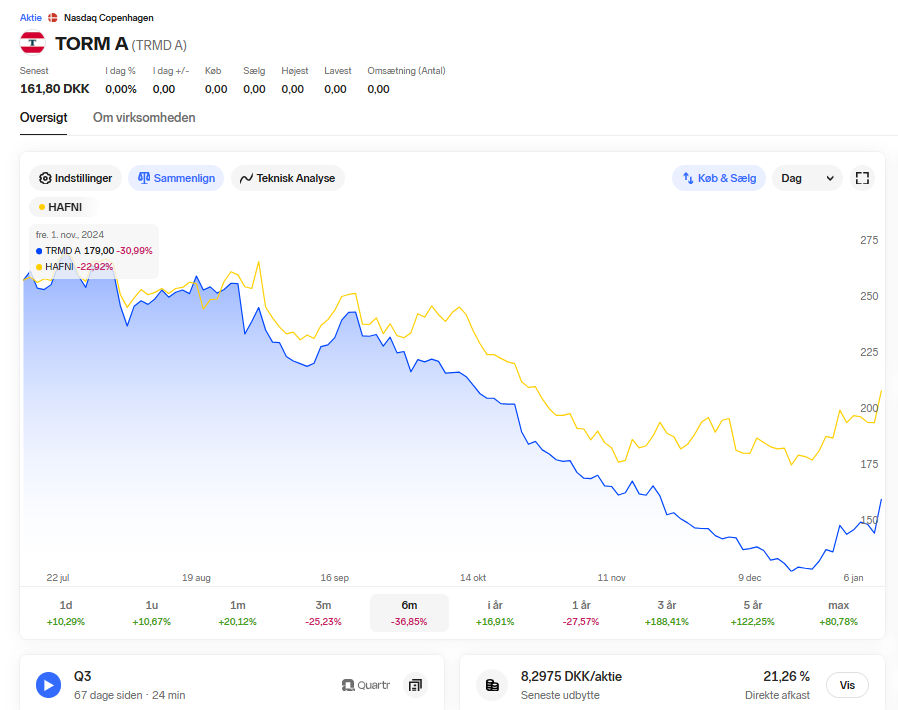This screenshot has width=898, height=710.
Task: Click the arrows icon in Køb & Sælg
Action: pos(688,178)
